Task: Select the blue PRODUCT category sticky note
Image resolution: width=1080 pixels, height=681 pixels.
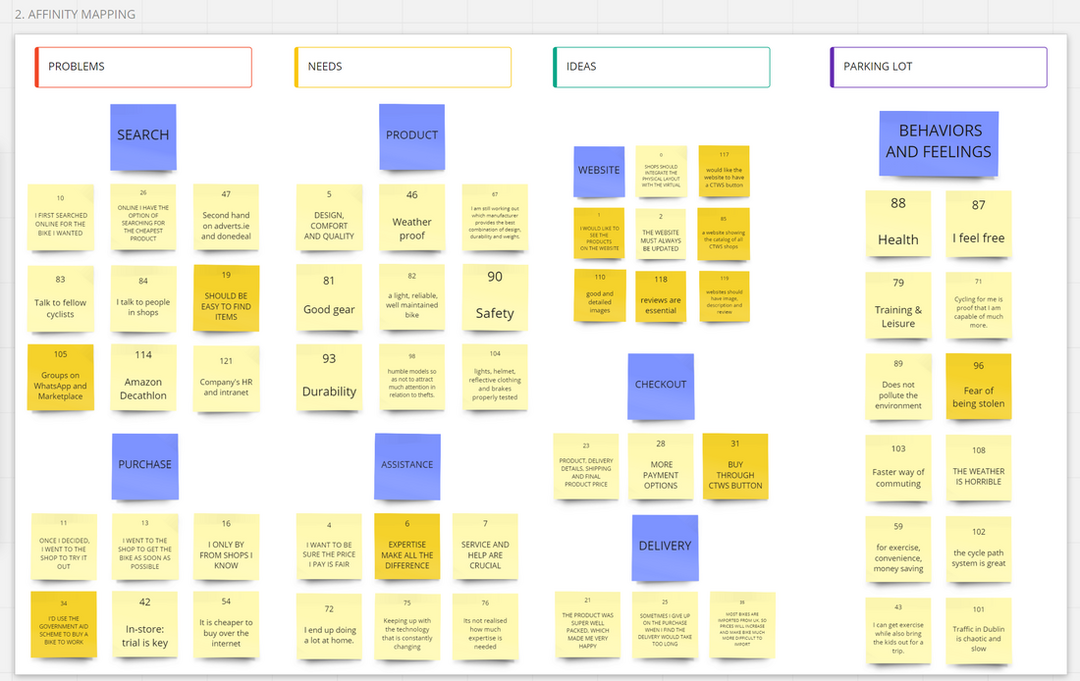Action: point(412,136)
